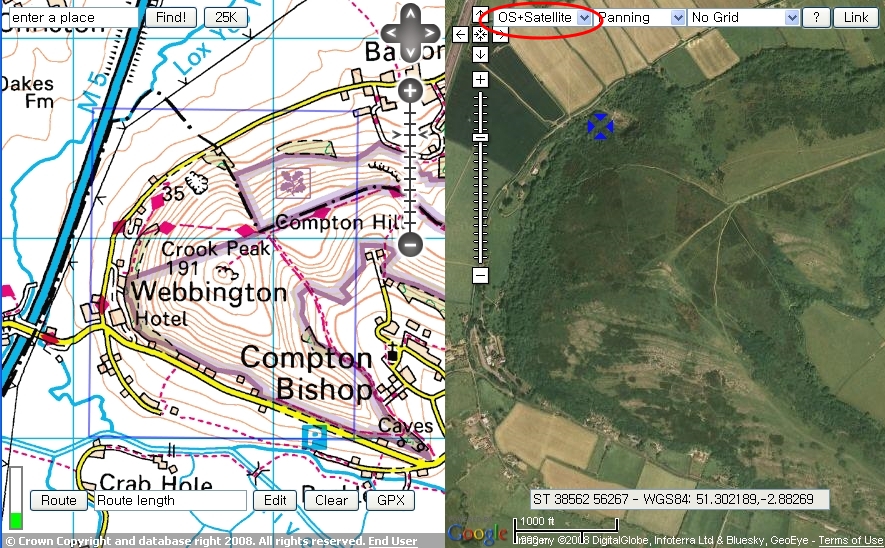Click the 25K scale button
The height and width of the screenshot is (548, 885).
tap(226, 17)
